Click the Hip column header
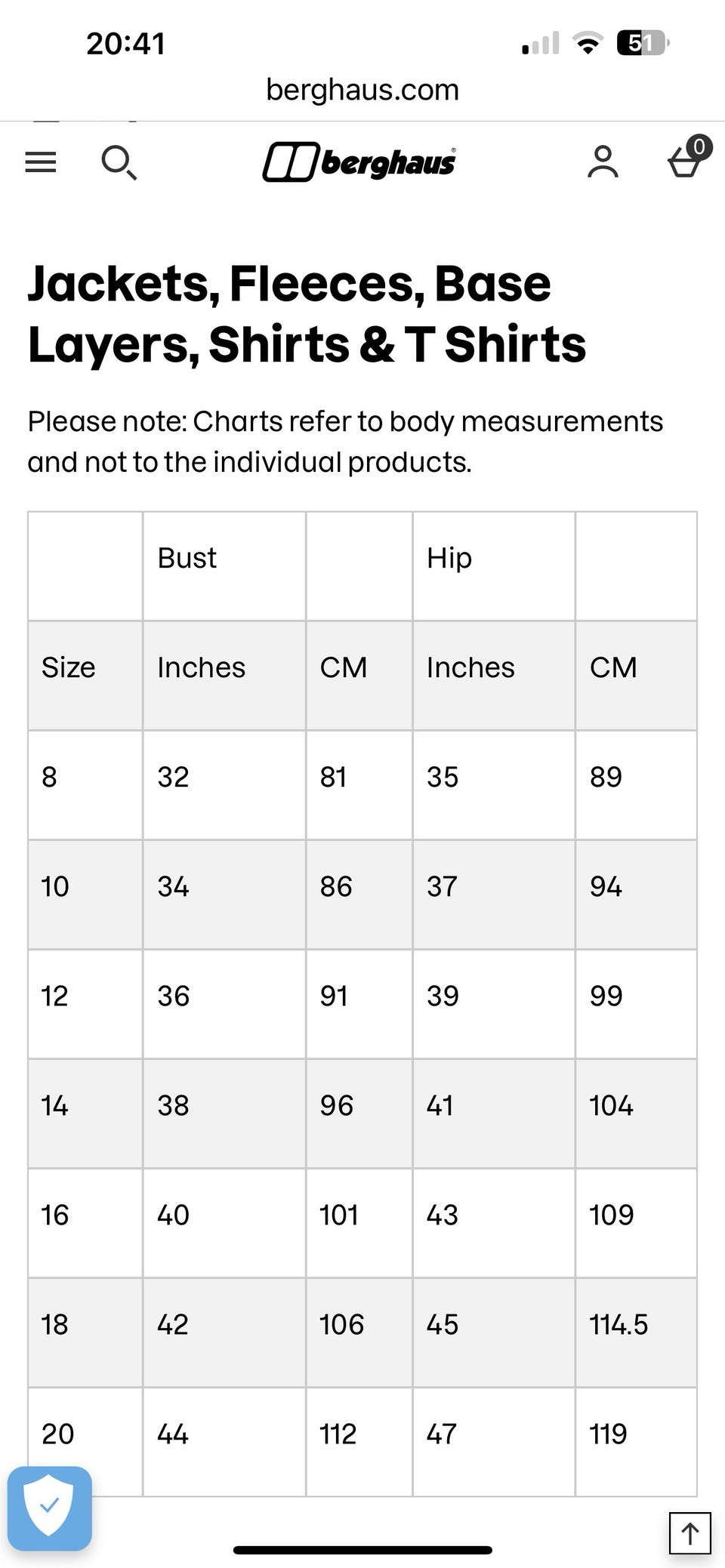725x1568 pixels. [x=449, y=558]
